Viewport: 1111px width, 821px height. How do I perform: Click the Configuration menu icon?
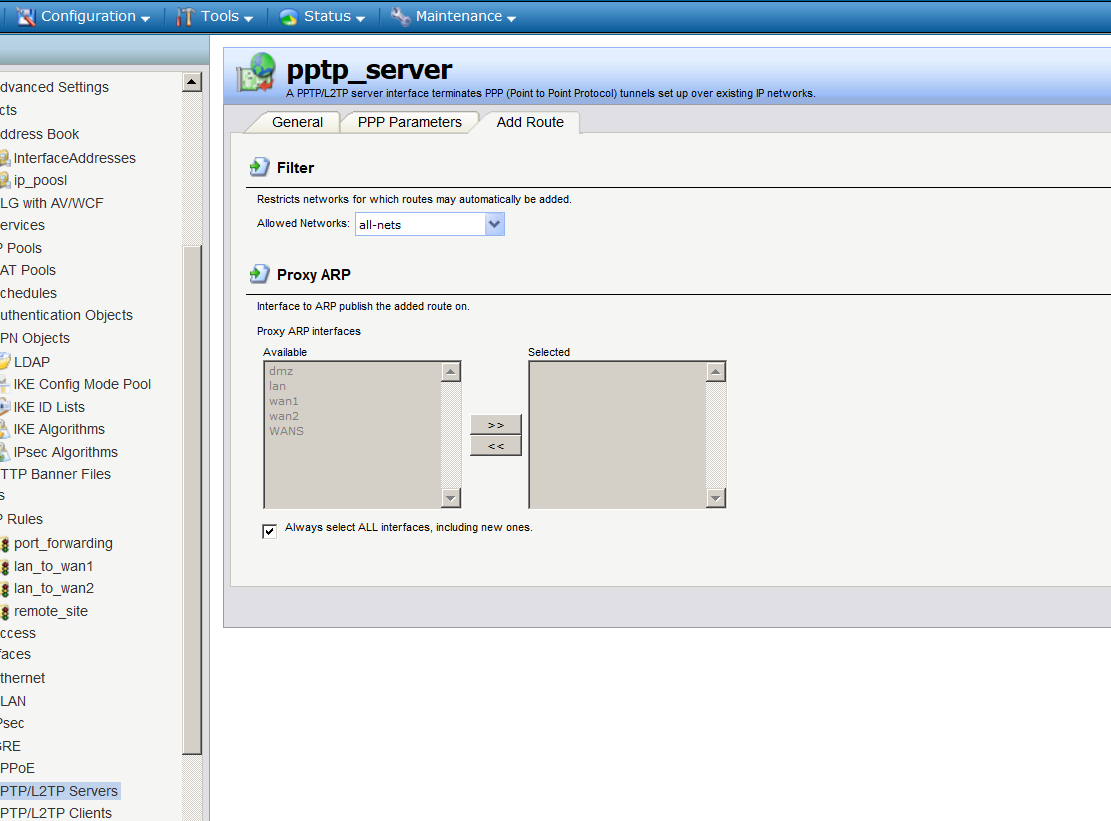click(x=26, y=17)
